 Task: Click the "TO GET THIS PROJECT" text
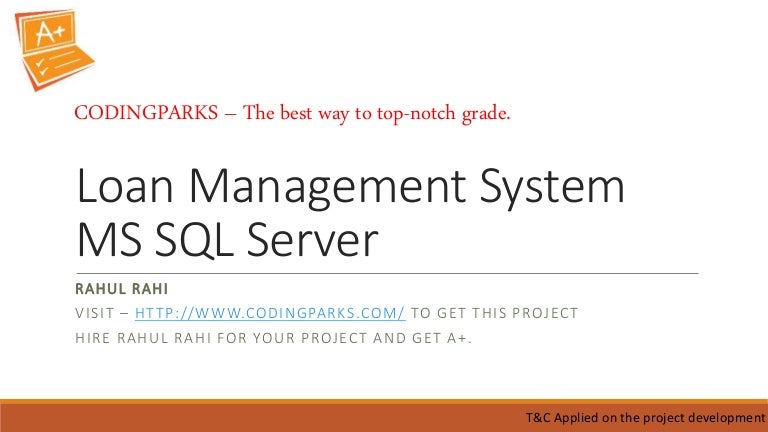[494, 313]
